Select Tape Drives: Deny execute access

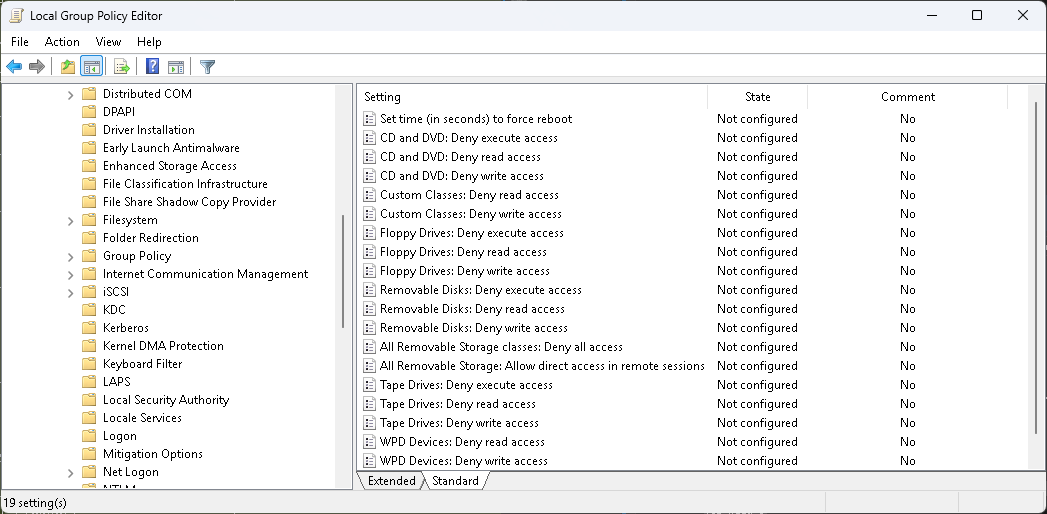click(x=466, y=385)
